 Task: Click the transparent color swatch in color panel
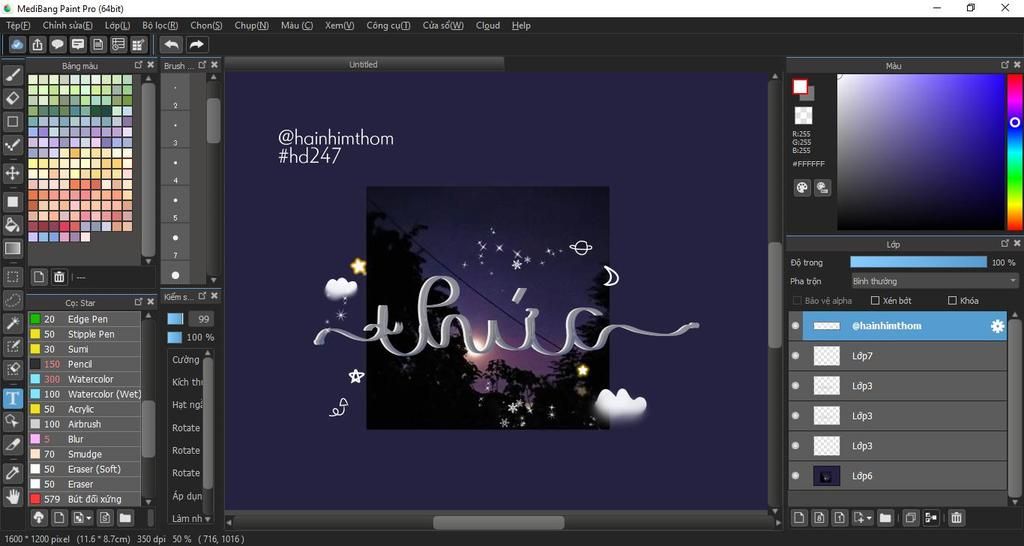[803, 116]
